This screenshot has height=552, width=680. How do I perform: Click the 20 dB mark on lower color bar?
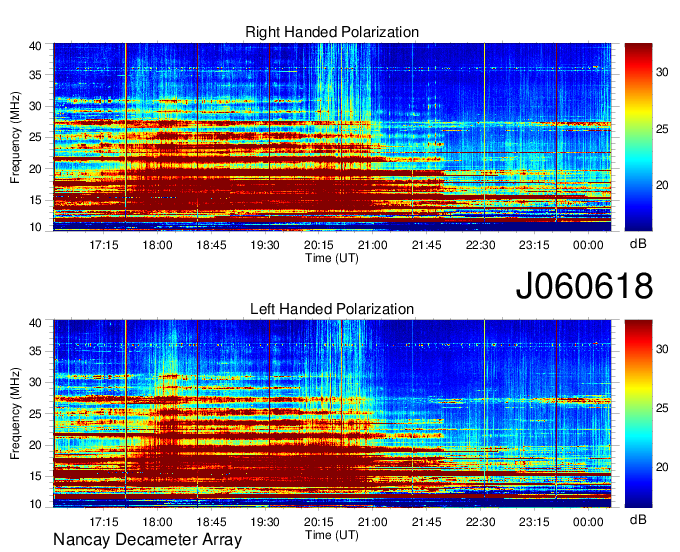coord(662,467)
